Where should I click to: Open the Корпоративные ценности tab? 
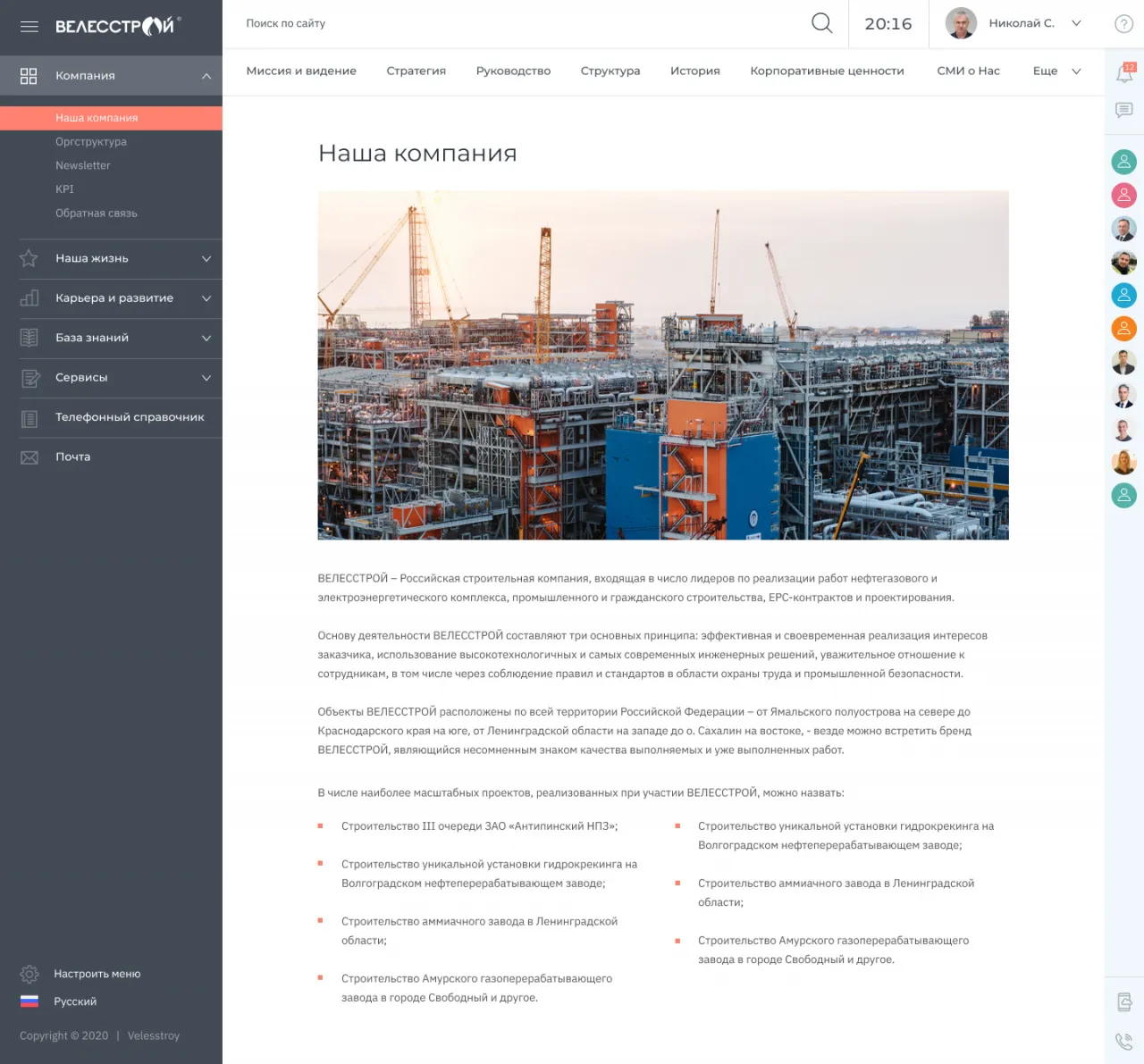tap(827, 71)
